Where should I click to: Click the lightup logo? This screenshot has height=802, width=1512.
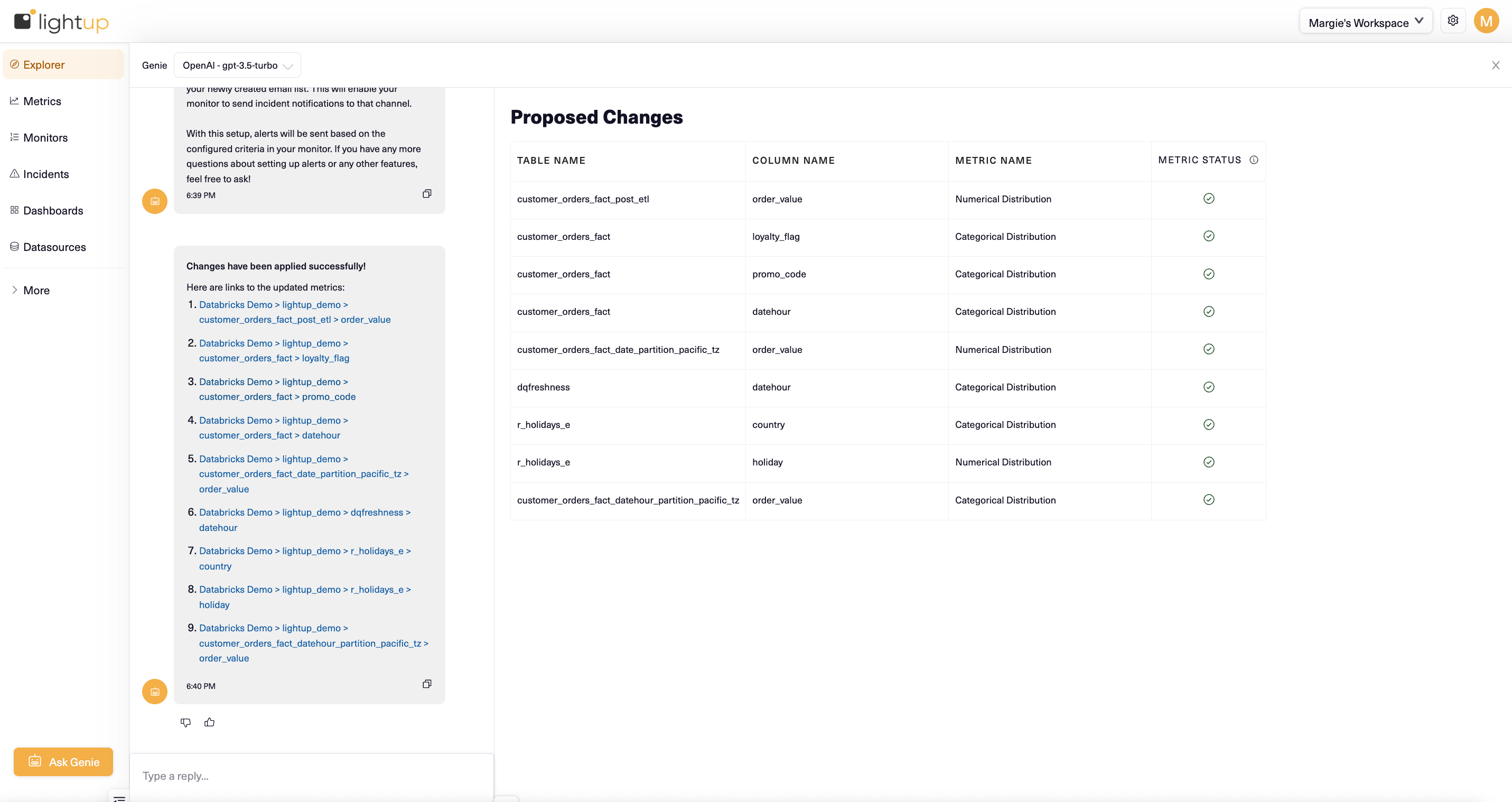(62, 21)
